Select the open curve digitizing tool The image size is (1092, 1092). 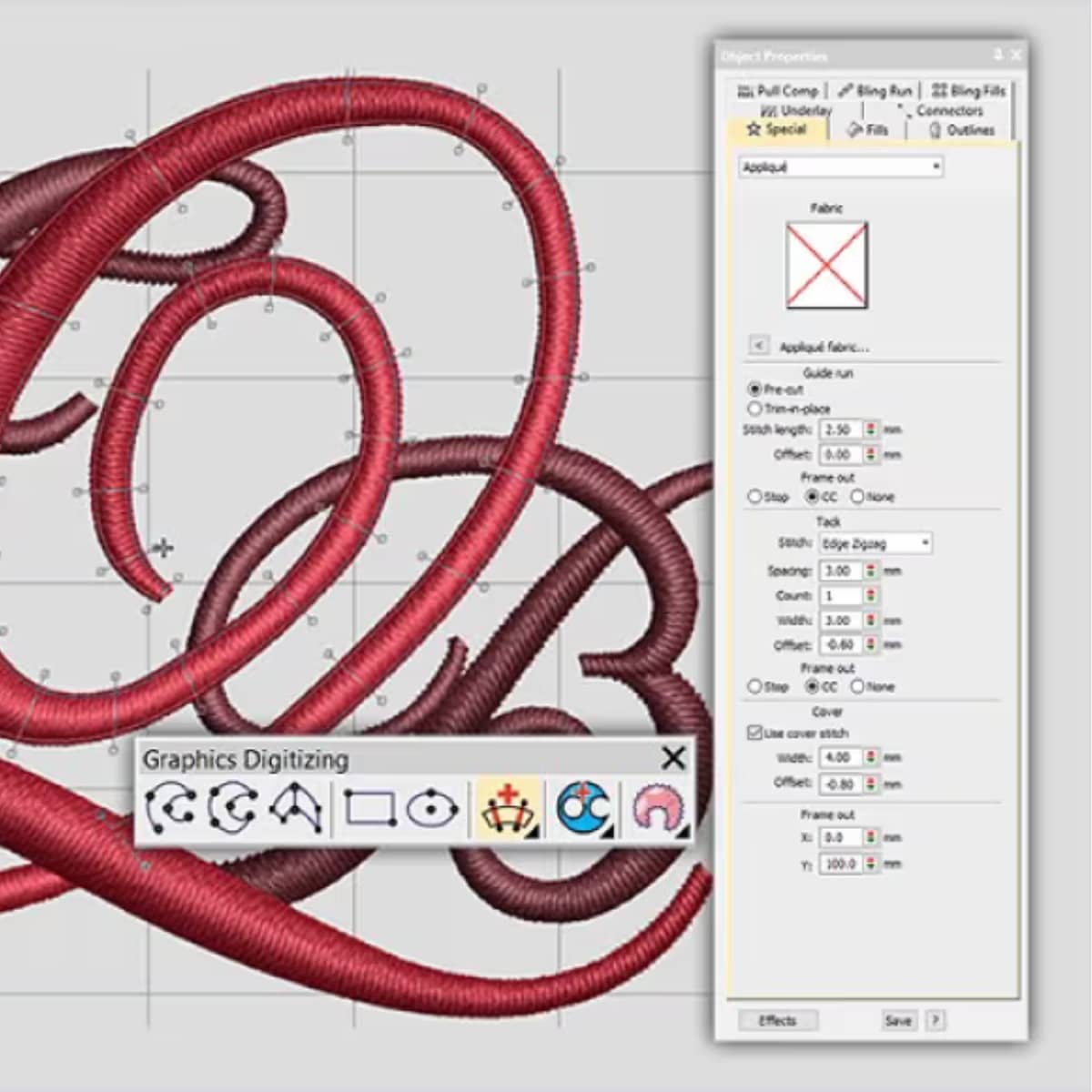[172, 807]
